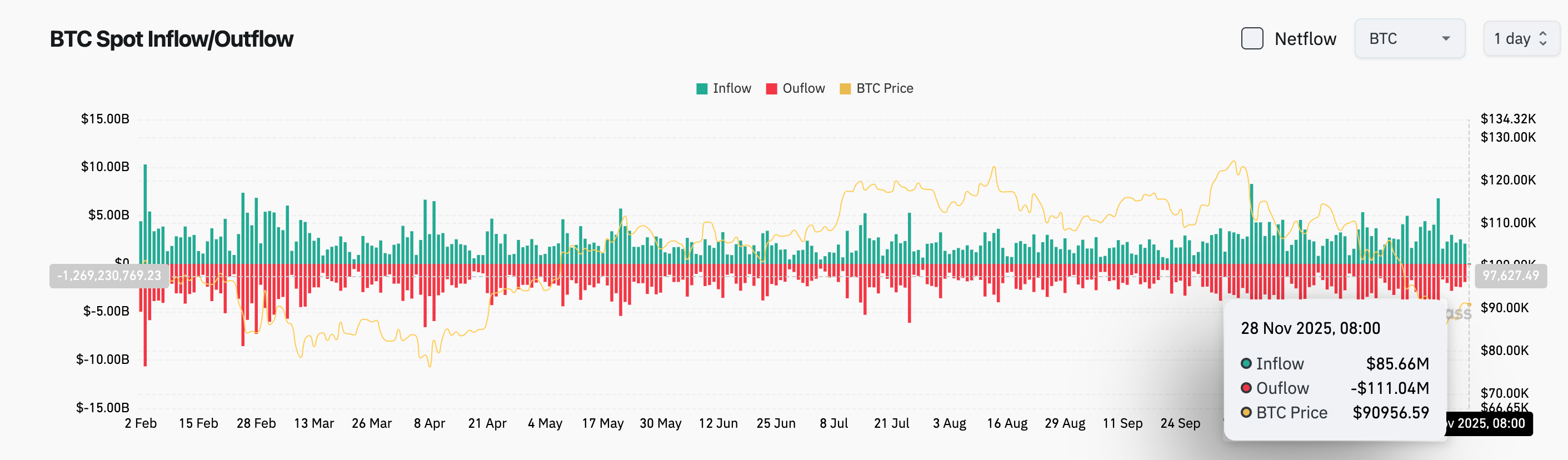Viewport: 1568px width, 460px height.
Task: Click the left crosshair label -1,269,230,769.23
Action: tap(109, 276)
